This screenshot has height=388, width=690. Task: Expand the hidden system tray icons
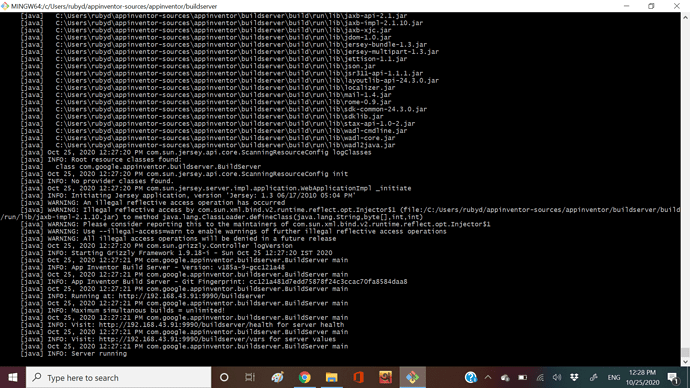488,377
